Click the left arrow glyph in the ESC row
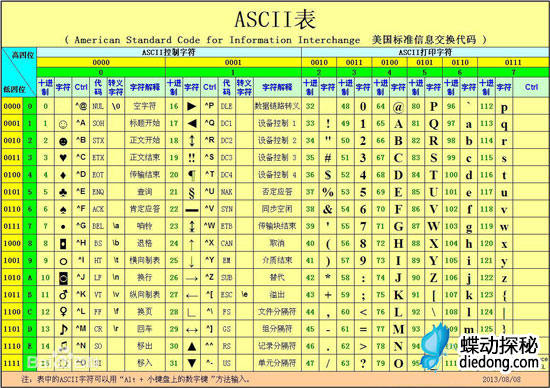The height and width of the screenshot is (388, 550). pyautogui.click(x=192, y=296)
